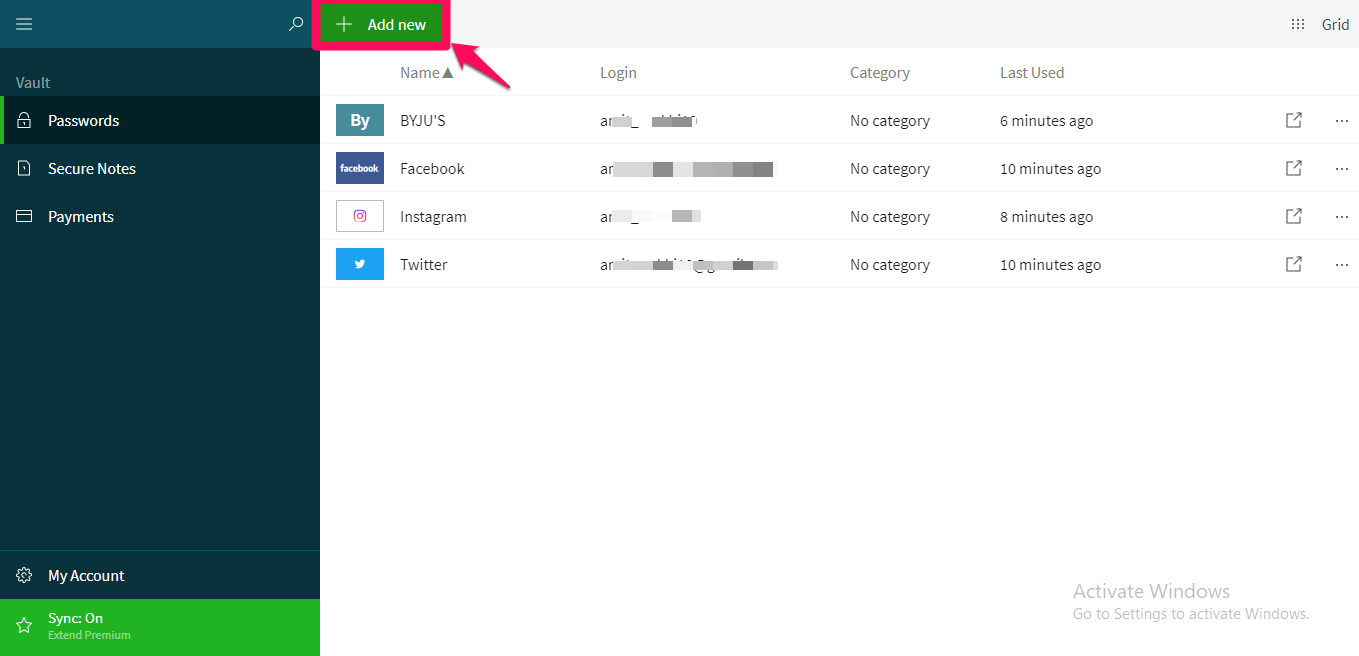The height and width of the screenshot is (656, 1359).
Task: Click the Facebook logo thumbnail
Action: pyautogui.click(x=360, y=168)
